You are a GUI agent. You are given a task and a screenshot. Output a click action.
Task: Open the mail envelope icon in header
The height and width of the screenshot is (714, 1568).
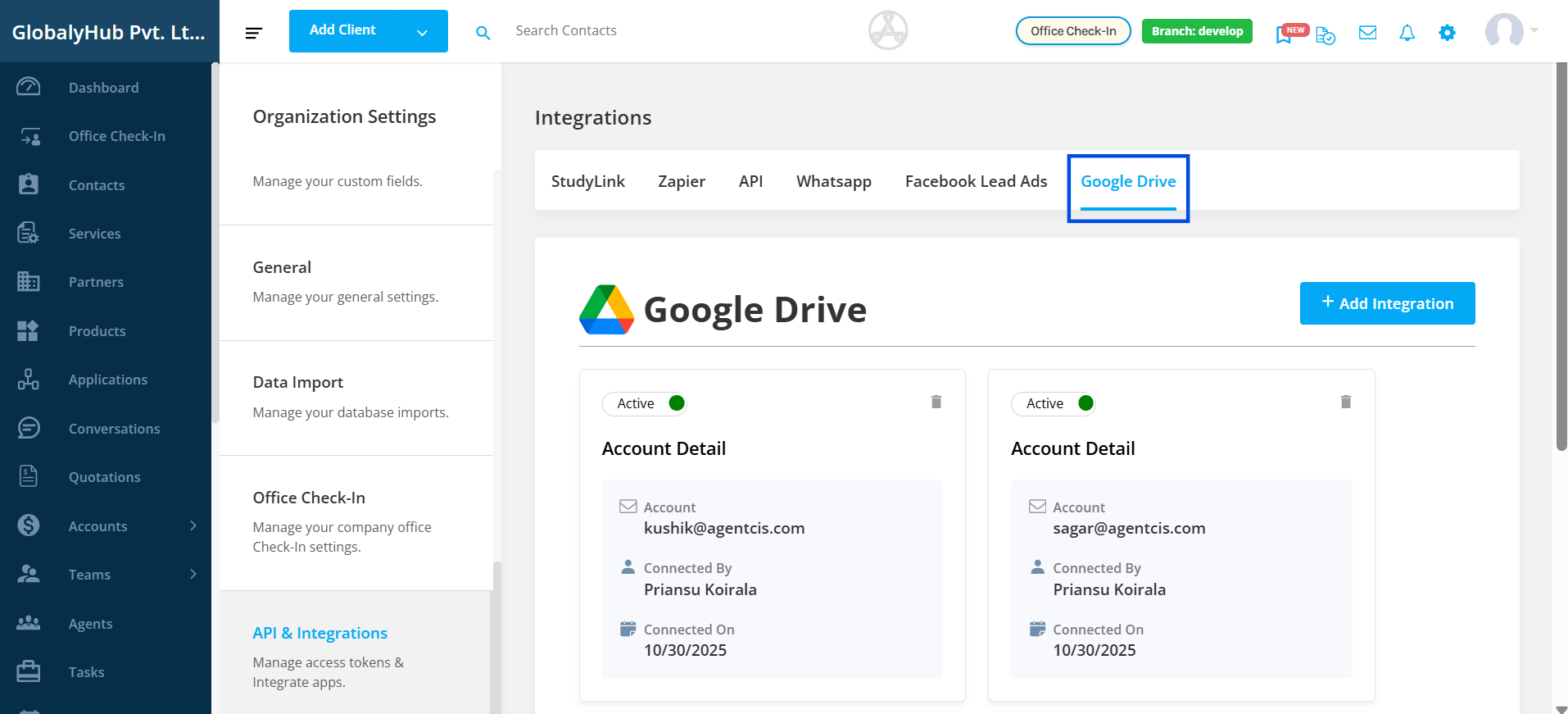(x=1367, y=33)
